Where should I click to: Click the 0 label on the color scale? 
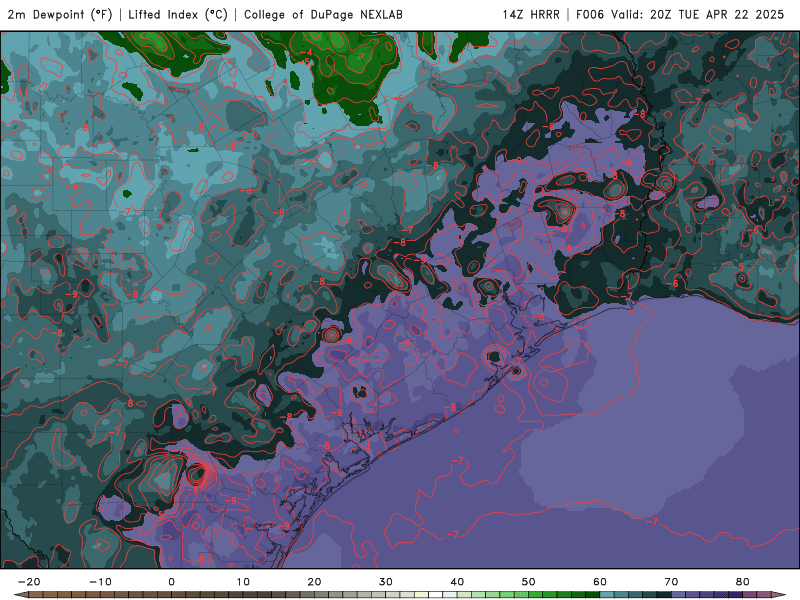[x=171, y=582]
